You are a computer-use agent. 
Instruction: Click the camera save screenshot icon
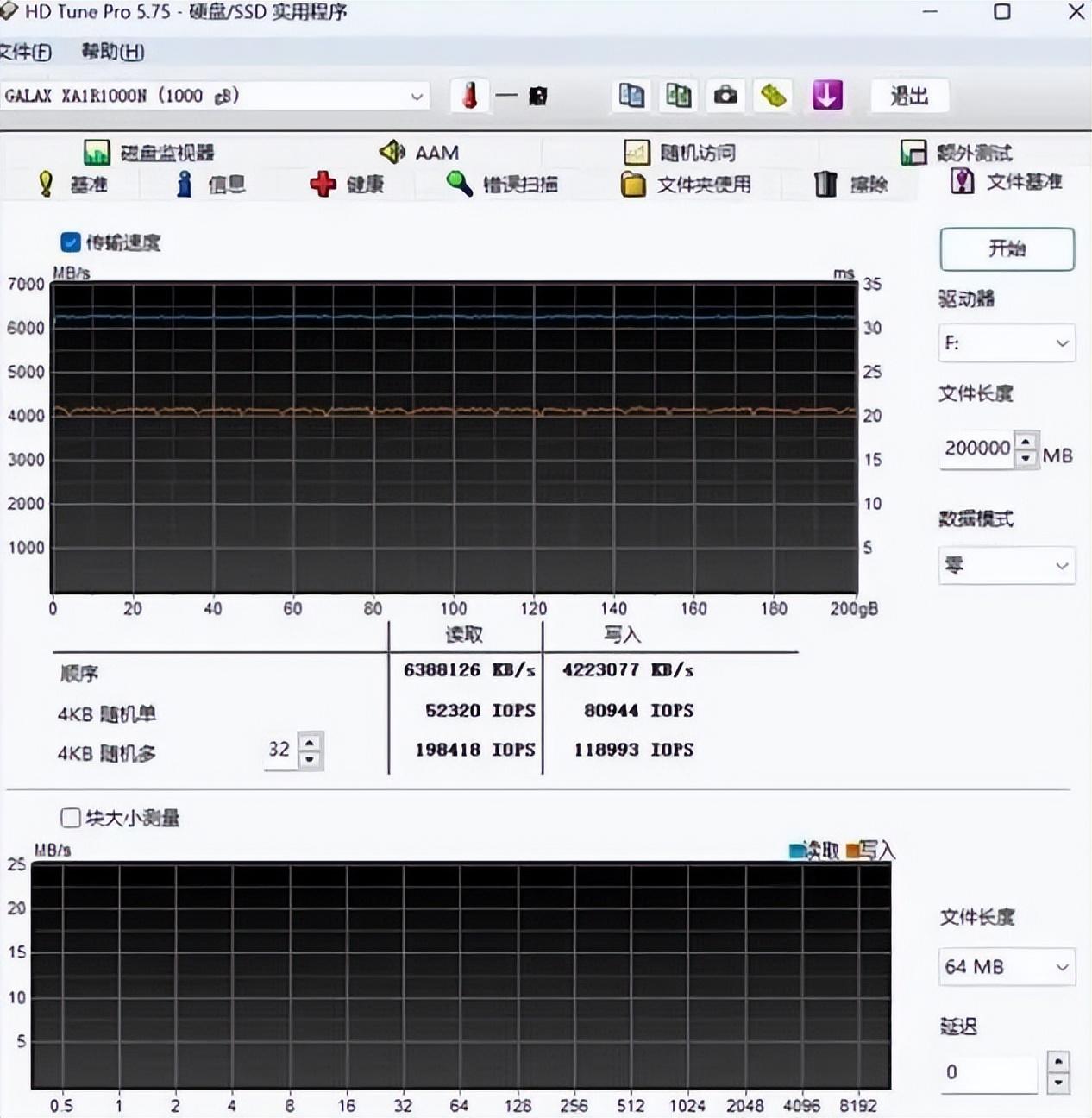pyautogui.click(x=725, y=96)
